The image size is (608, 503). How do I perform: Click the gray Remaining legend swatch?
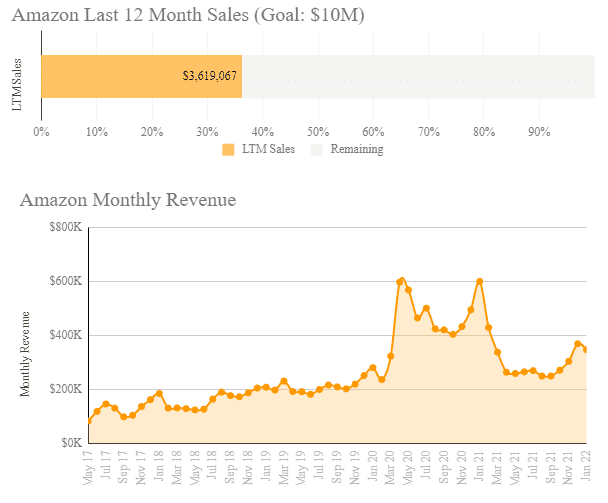[x=317, y=150]
